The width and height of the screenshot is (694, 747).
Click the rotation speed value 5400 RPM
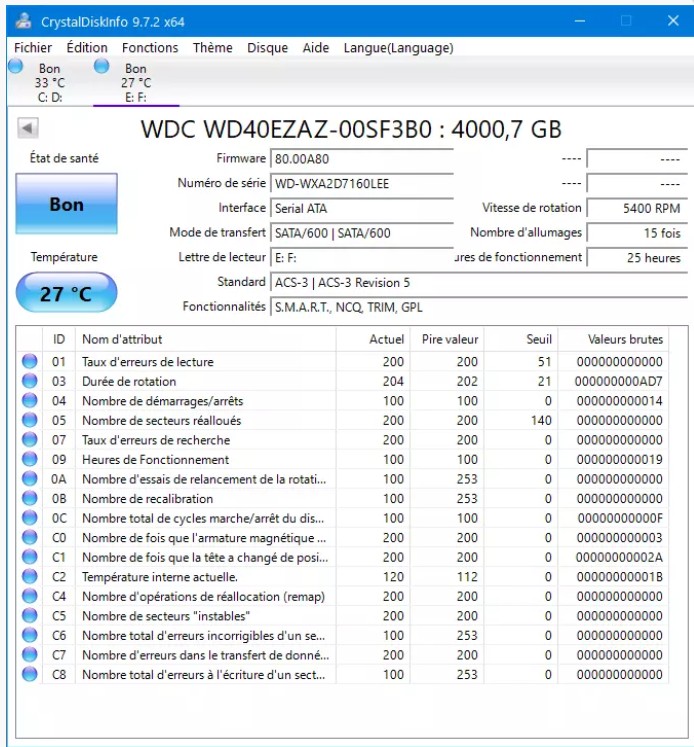tap(637, 208)
